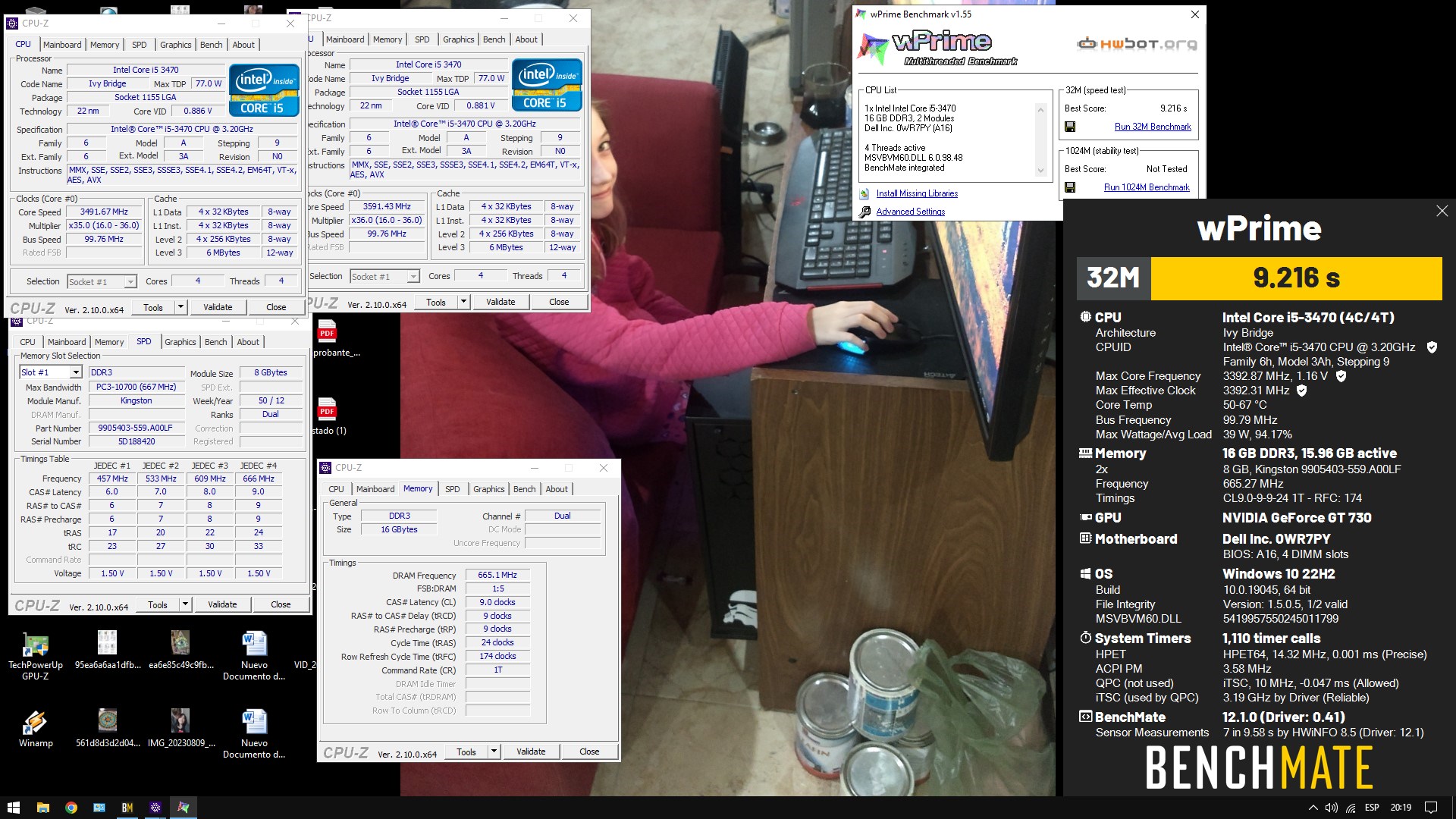The width and height of the screenshot is (1456, 819).
Task: Click the Install Missing Libraries icon
Action: pos(864,193)
